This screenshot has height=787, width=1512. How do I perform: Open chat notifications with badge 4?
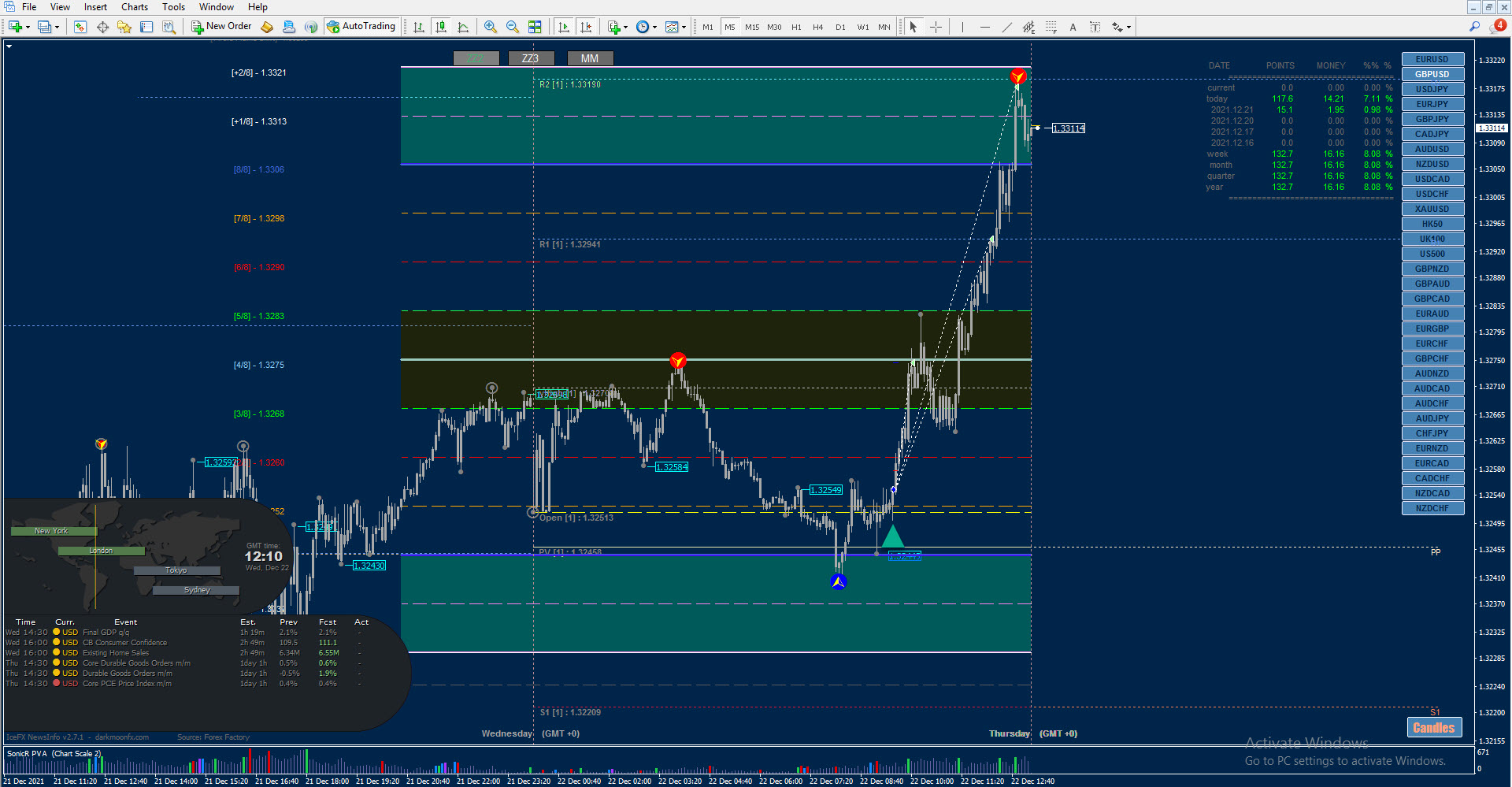click(1498, 26)
